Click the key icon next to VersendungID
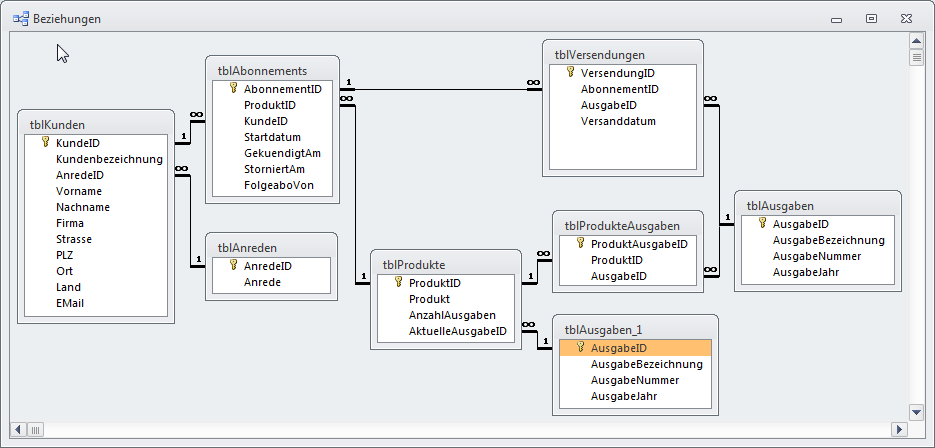This screenshot has width=935, height=448. [x=571, y=73]
